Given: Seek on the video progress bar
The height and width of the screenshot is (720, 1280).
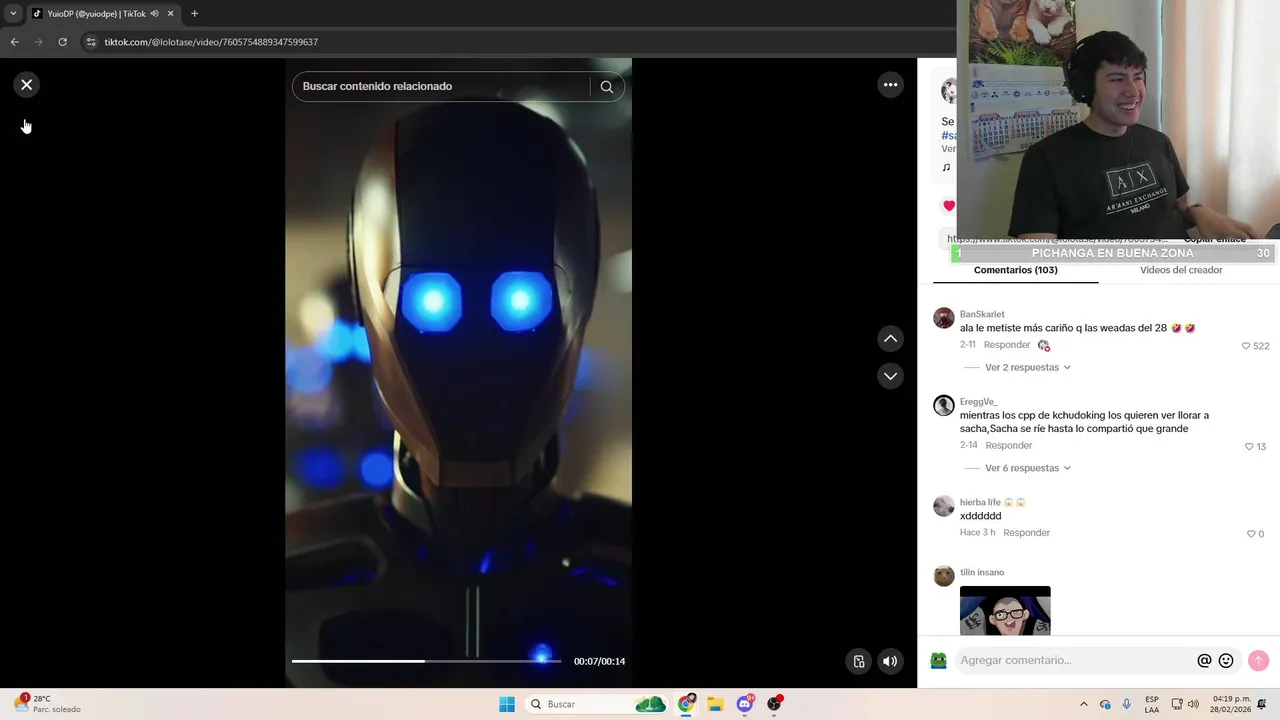Looking at the screenshot, I should pos(426,661).
